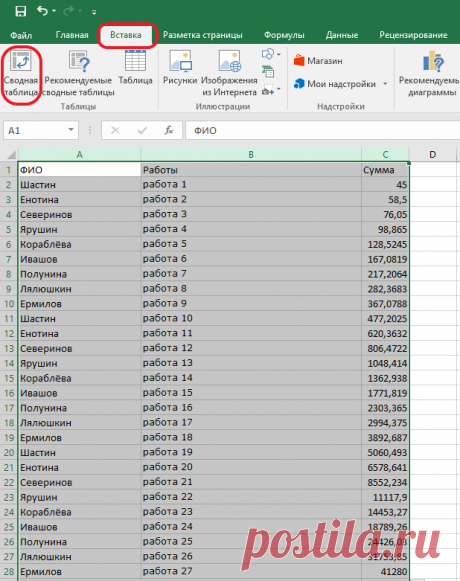This screenshot has height=581, width=460.
Task: Open Рекомендуемые диаграммы
Action: [x=429, y=73]
